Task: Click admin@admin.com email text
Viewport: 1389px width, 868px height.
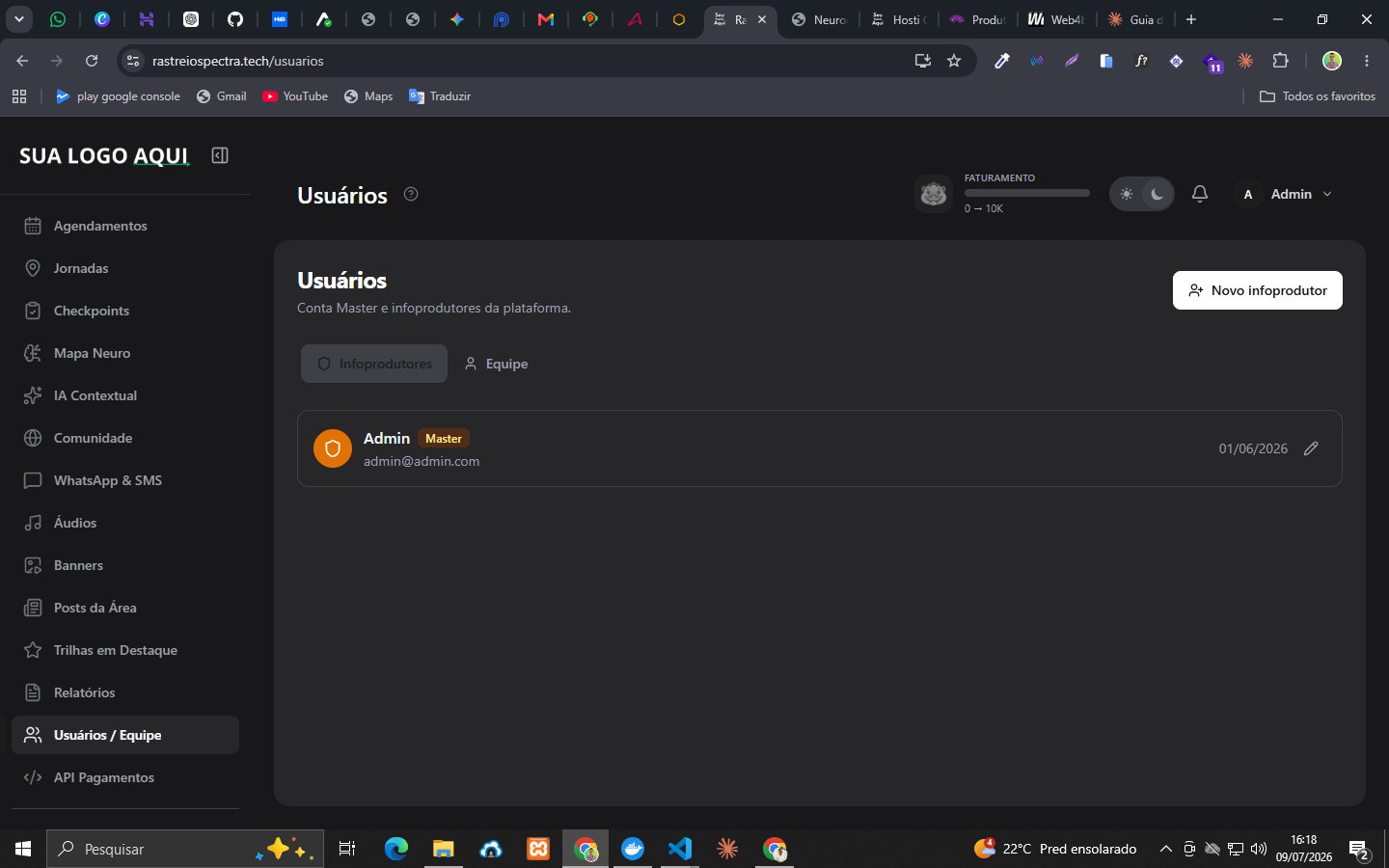Action: [x=422, y=461]
